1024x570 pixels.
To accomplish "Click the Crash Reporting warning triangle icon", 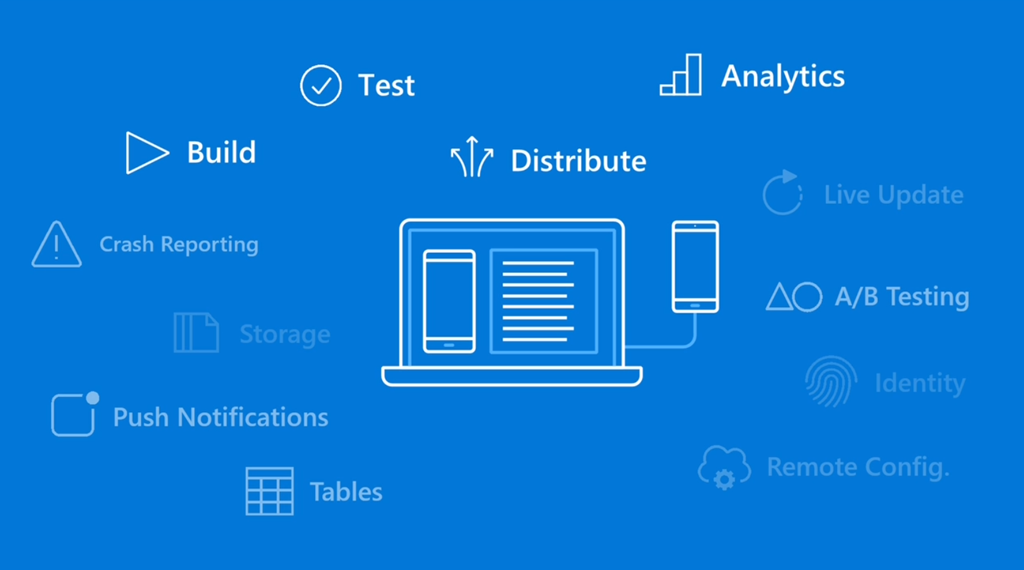I will [x=57, y=244].
